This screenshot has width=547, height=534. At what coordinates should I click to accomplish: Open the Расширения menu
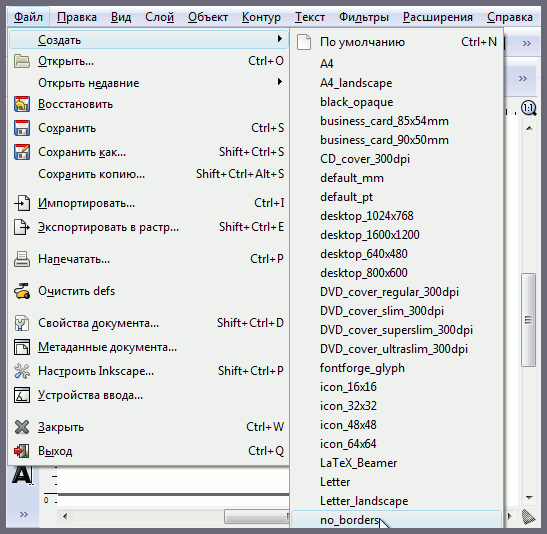tap(438, 17)
